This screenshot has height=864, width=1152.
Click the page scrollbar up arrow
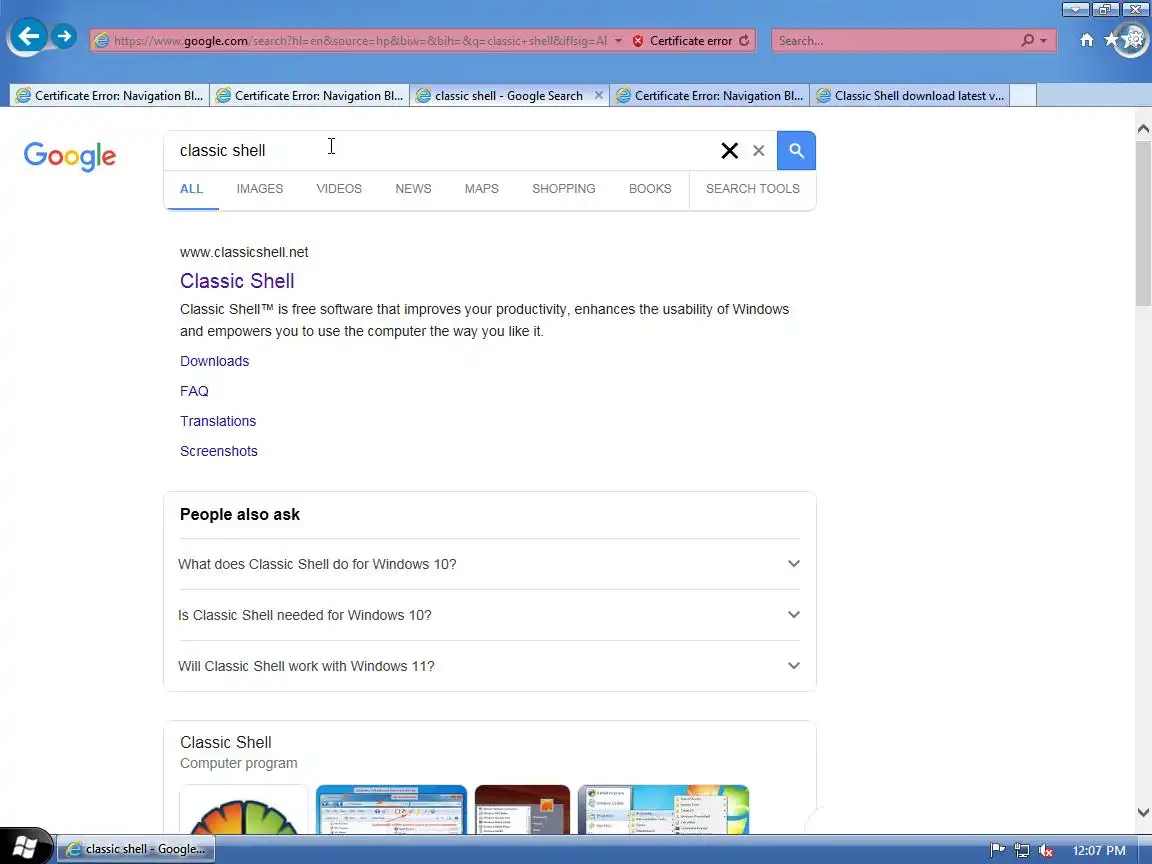point(1143,129)
